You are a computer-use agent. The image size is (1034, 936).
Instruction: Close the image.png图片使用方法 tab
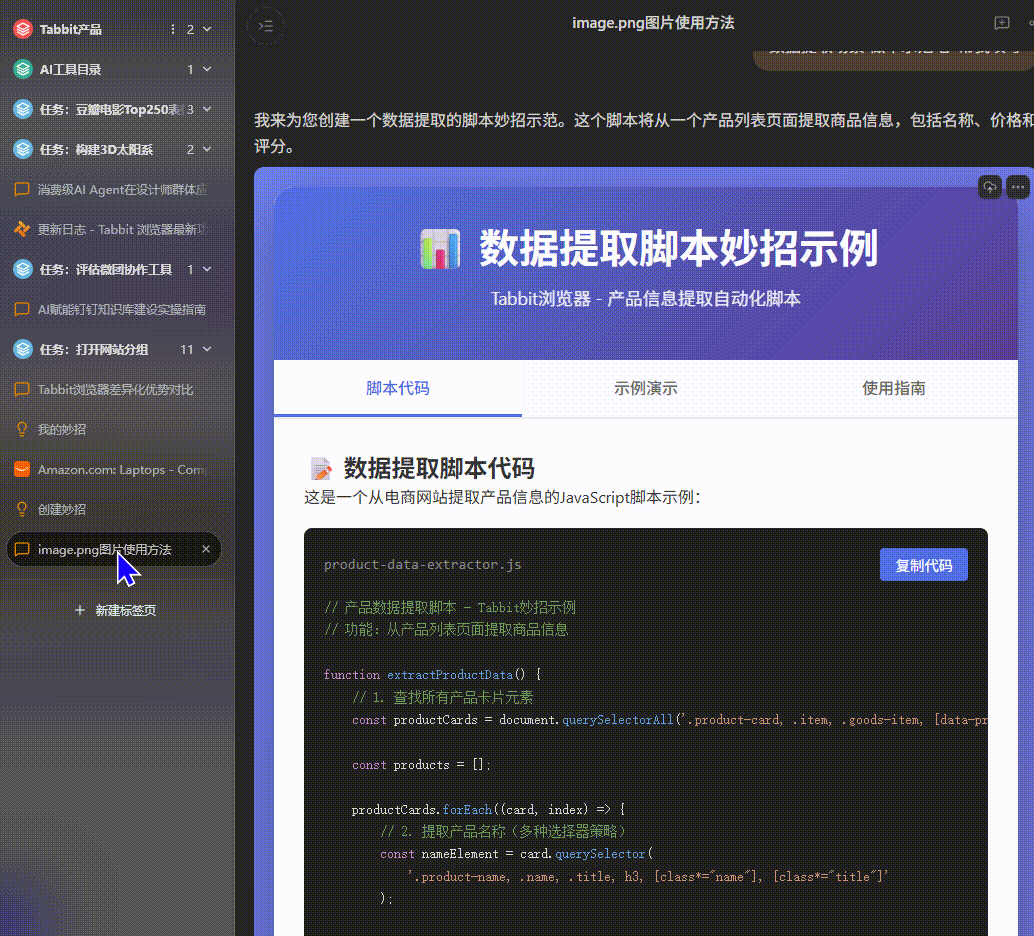pyautogui.click(x=206, y=549)
